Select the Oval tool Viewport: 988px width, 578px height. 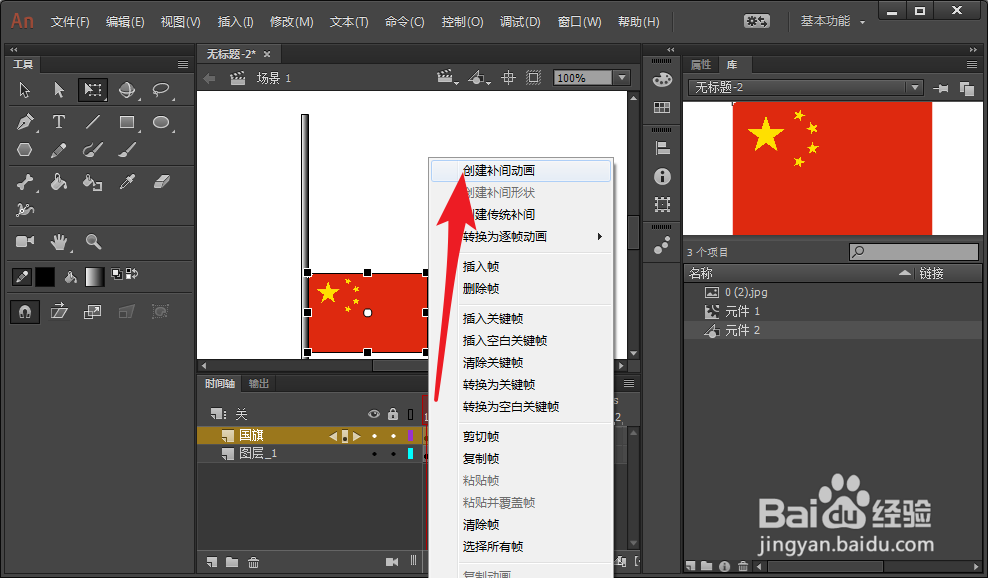click(x=161, y=122)
